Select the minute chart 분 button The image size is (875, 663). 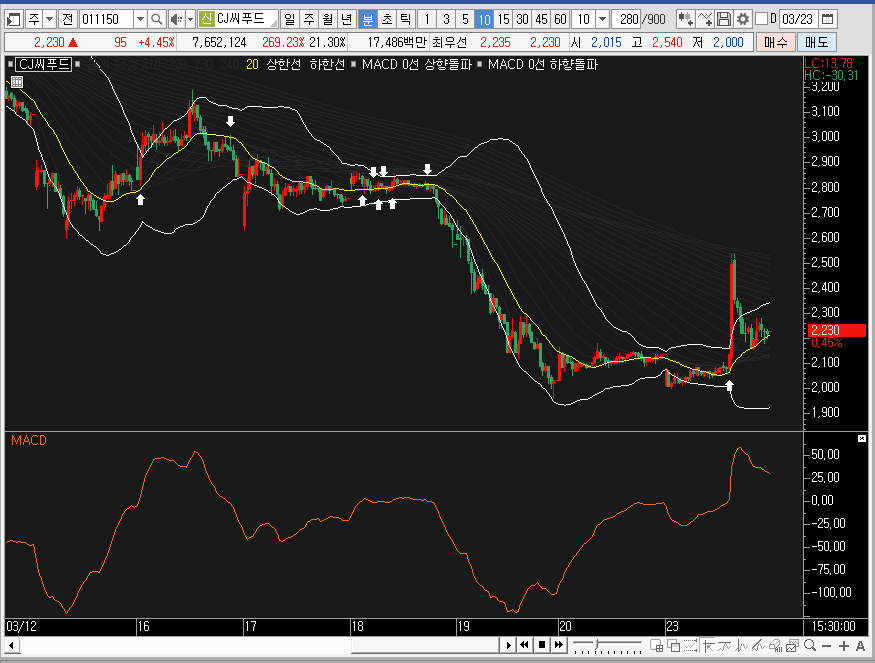click(368, 20)
